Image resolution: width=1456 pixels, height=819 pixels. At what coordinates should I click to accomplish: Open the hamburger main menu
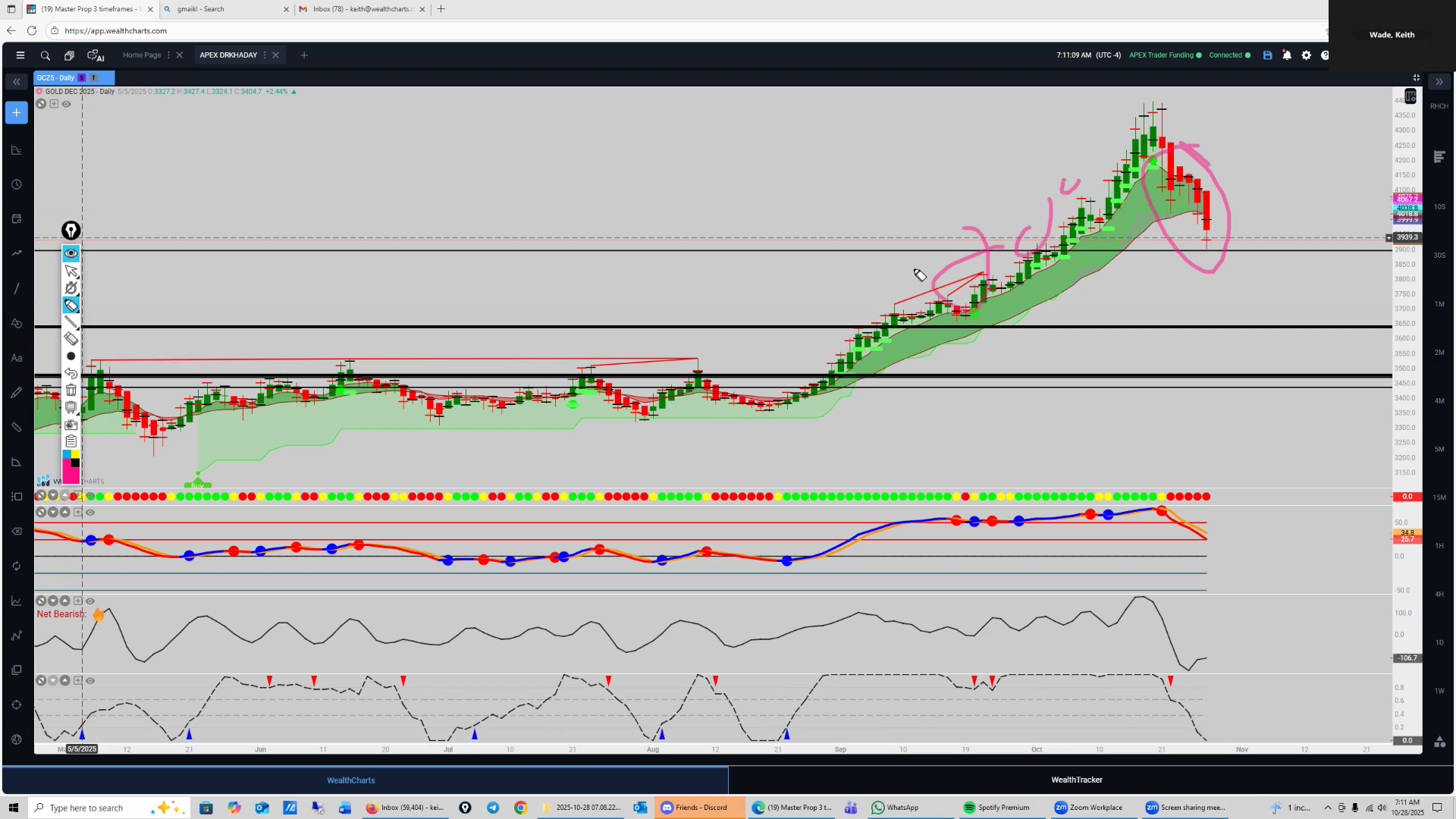tap(20, 55)
